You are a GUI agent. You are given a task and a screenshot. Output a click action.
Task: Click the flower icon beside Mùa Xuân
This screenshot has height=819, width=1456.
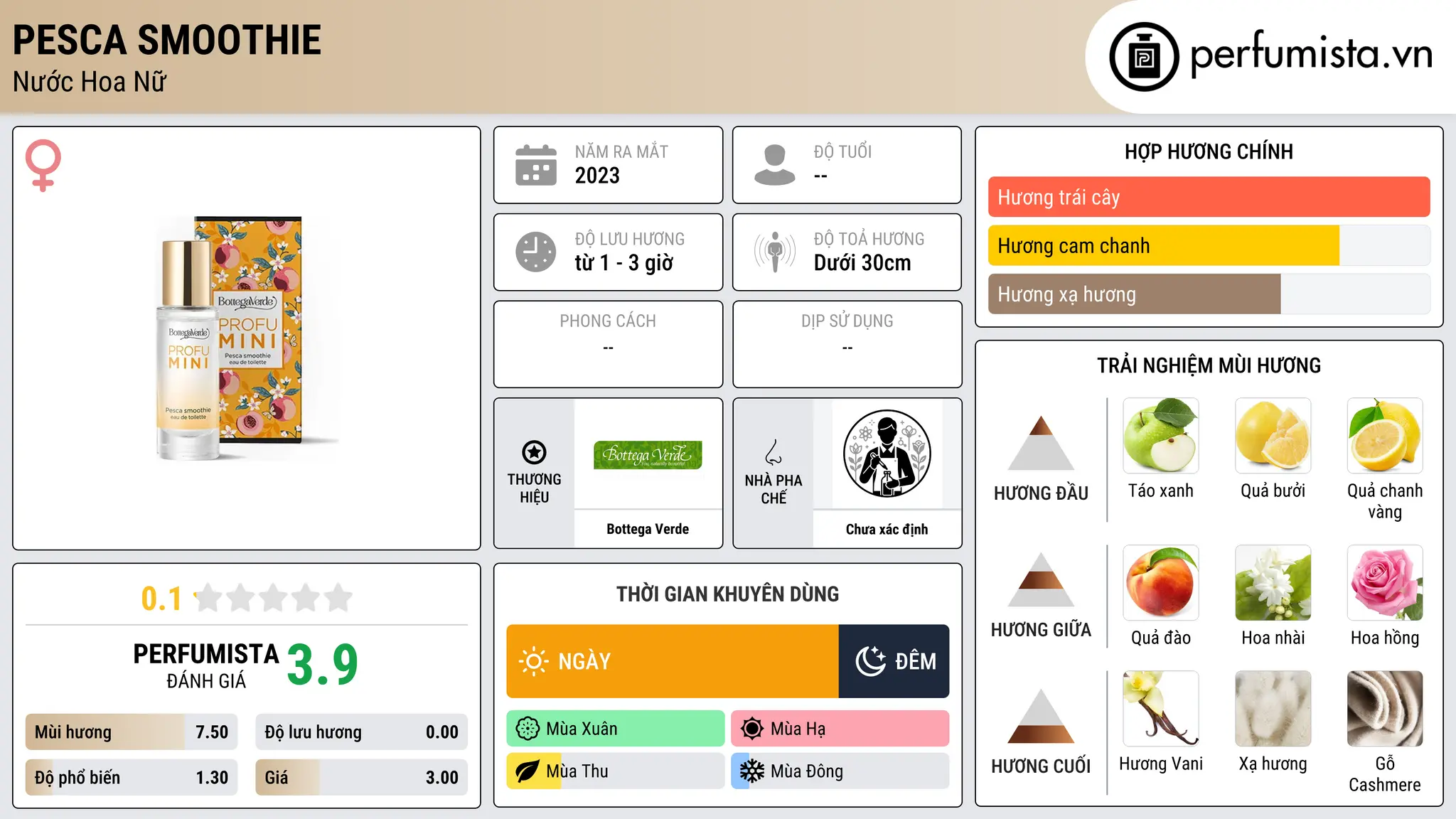point(528,729)
